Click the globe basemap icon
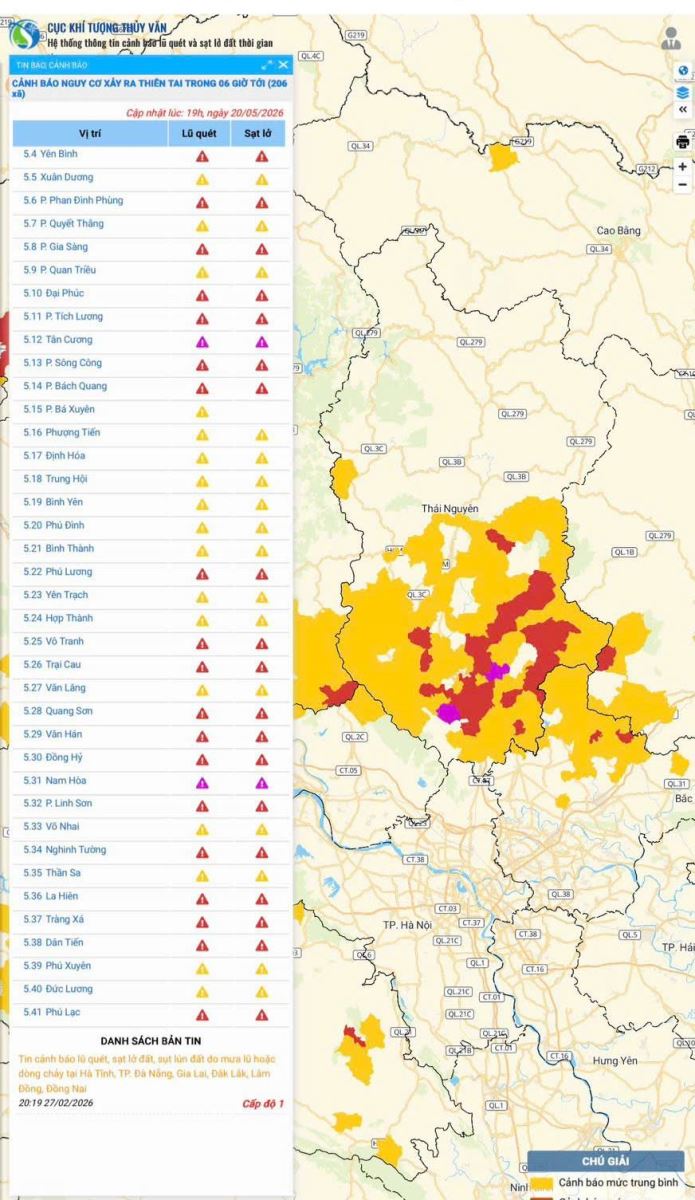The image size is (695, 1200). tap(683, 71)
